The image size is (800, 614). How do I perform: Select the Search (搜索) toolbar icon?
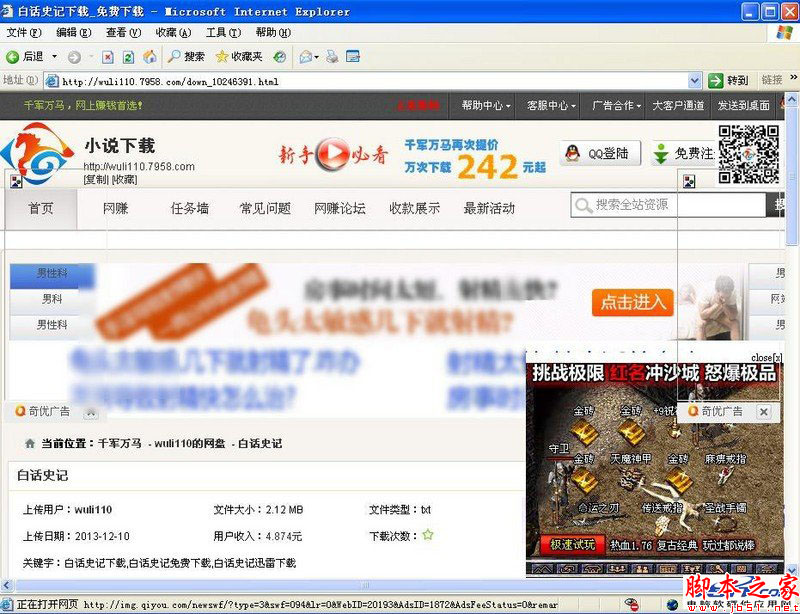[x=183, y=56]
